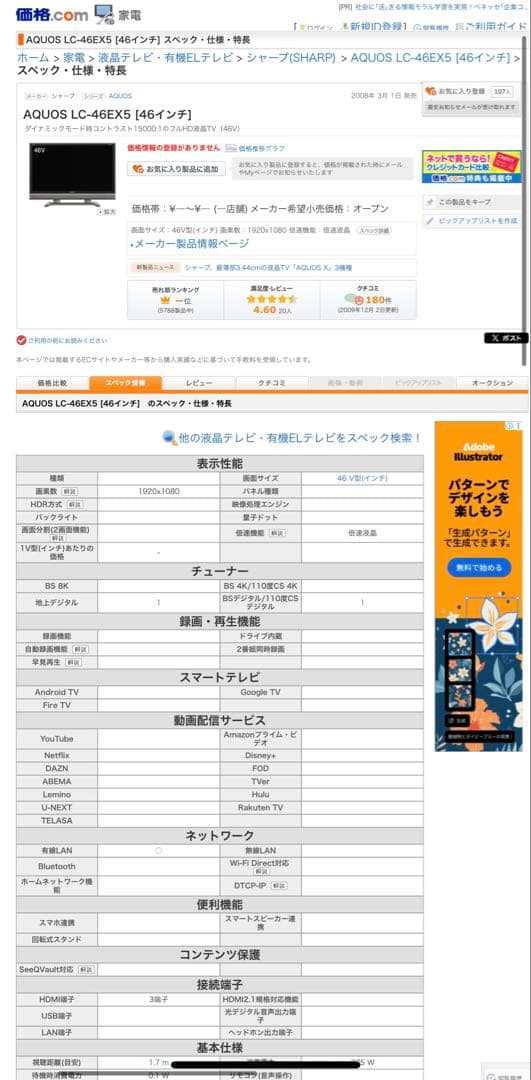Open 家電 in the breadcrumb
Screen dimensions: 531x1080
pyautogui.click(x=74, y=57)
